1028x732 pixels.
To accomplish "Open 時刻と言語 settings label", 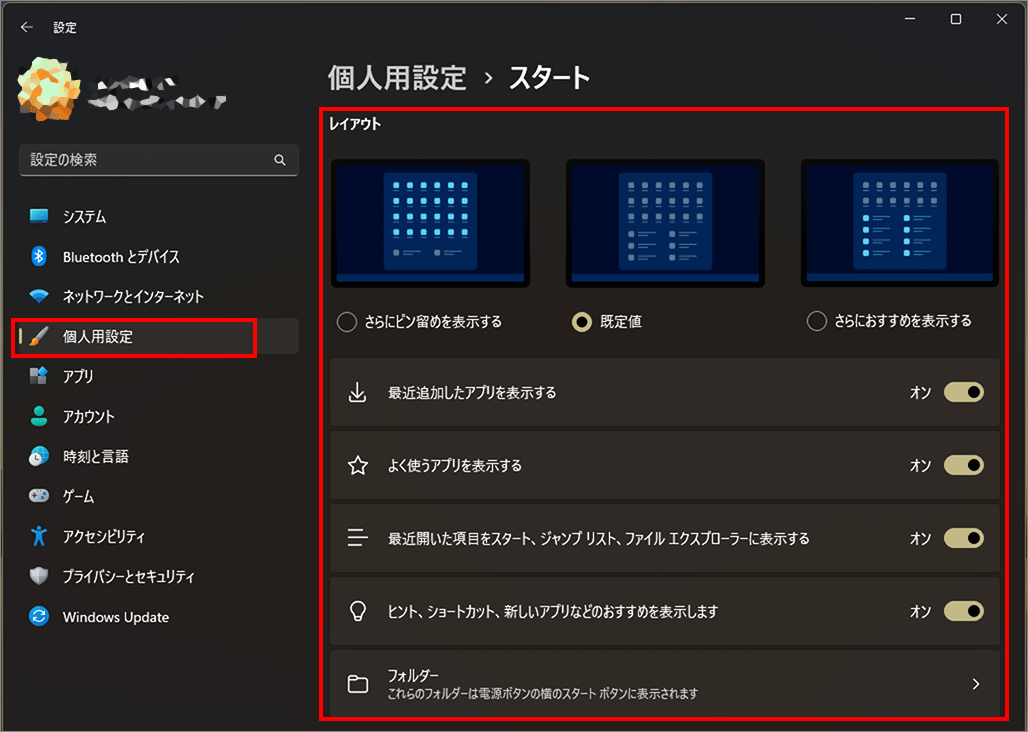I will tap(96, 457).
